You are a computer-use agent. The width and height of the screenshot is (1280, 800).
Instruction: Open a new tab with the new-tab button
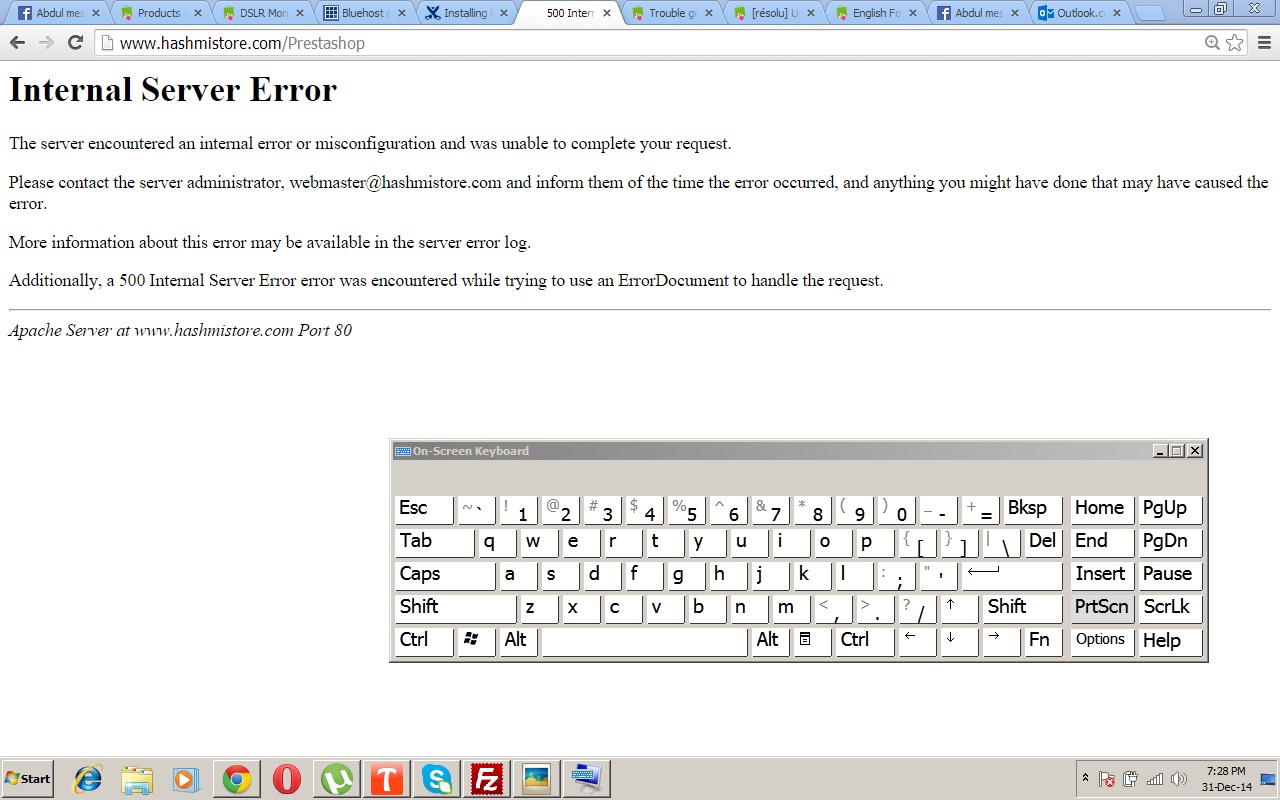tap(1149, 13)
